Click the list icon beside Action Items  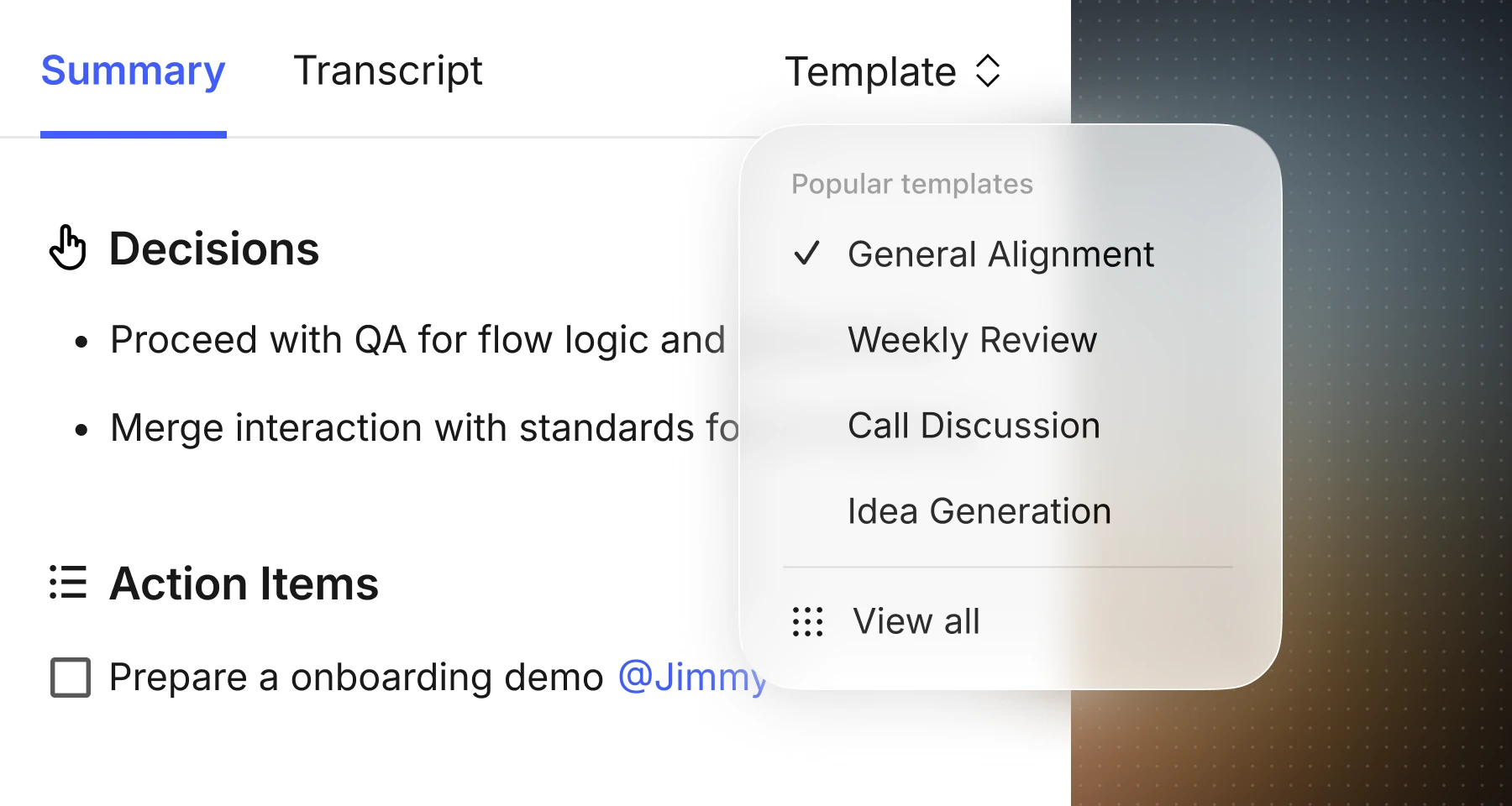(68, 583)
